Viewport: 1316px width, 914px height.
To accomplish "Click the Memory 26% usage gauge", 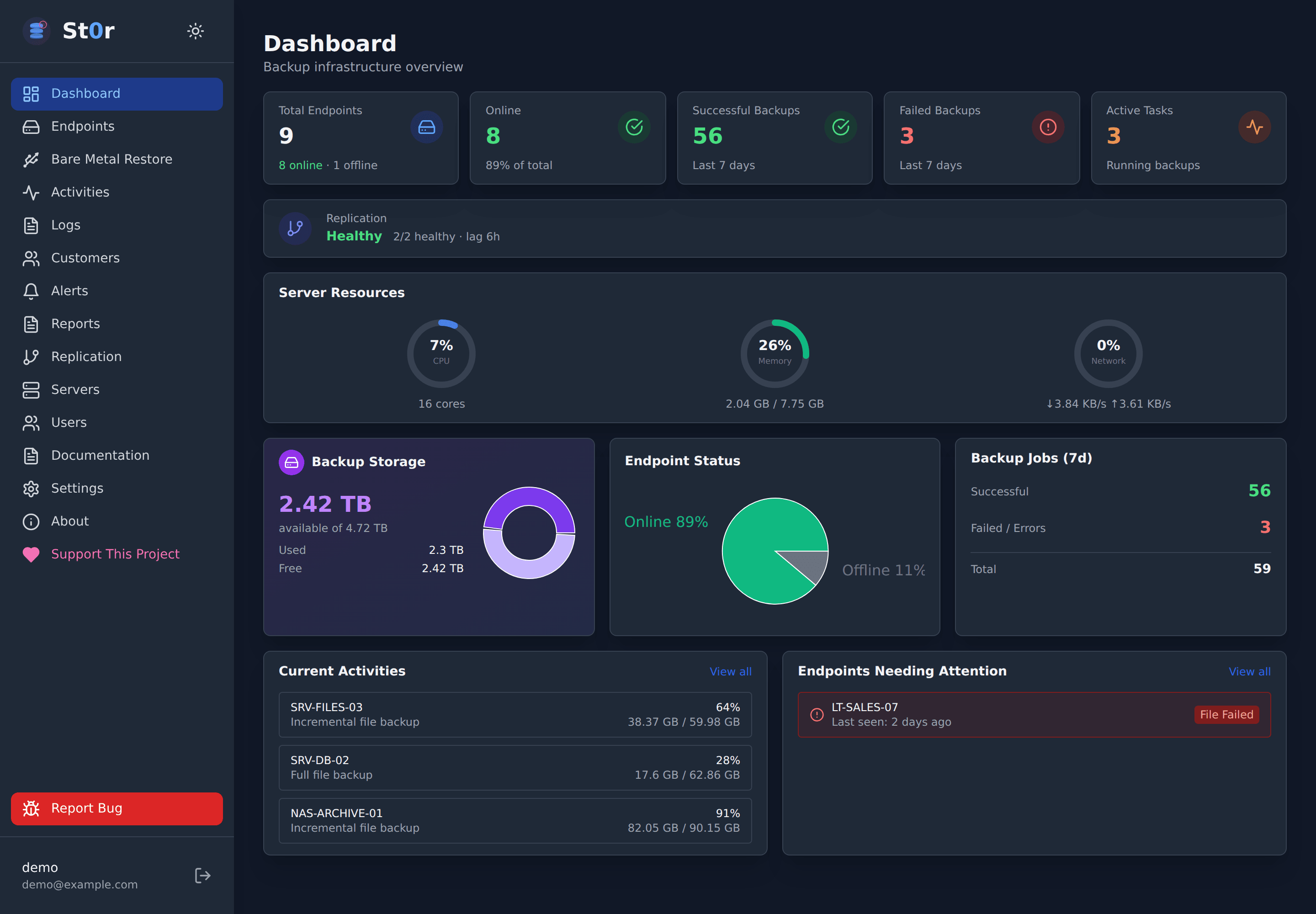I will tap(775, 353).
